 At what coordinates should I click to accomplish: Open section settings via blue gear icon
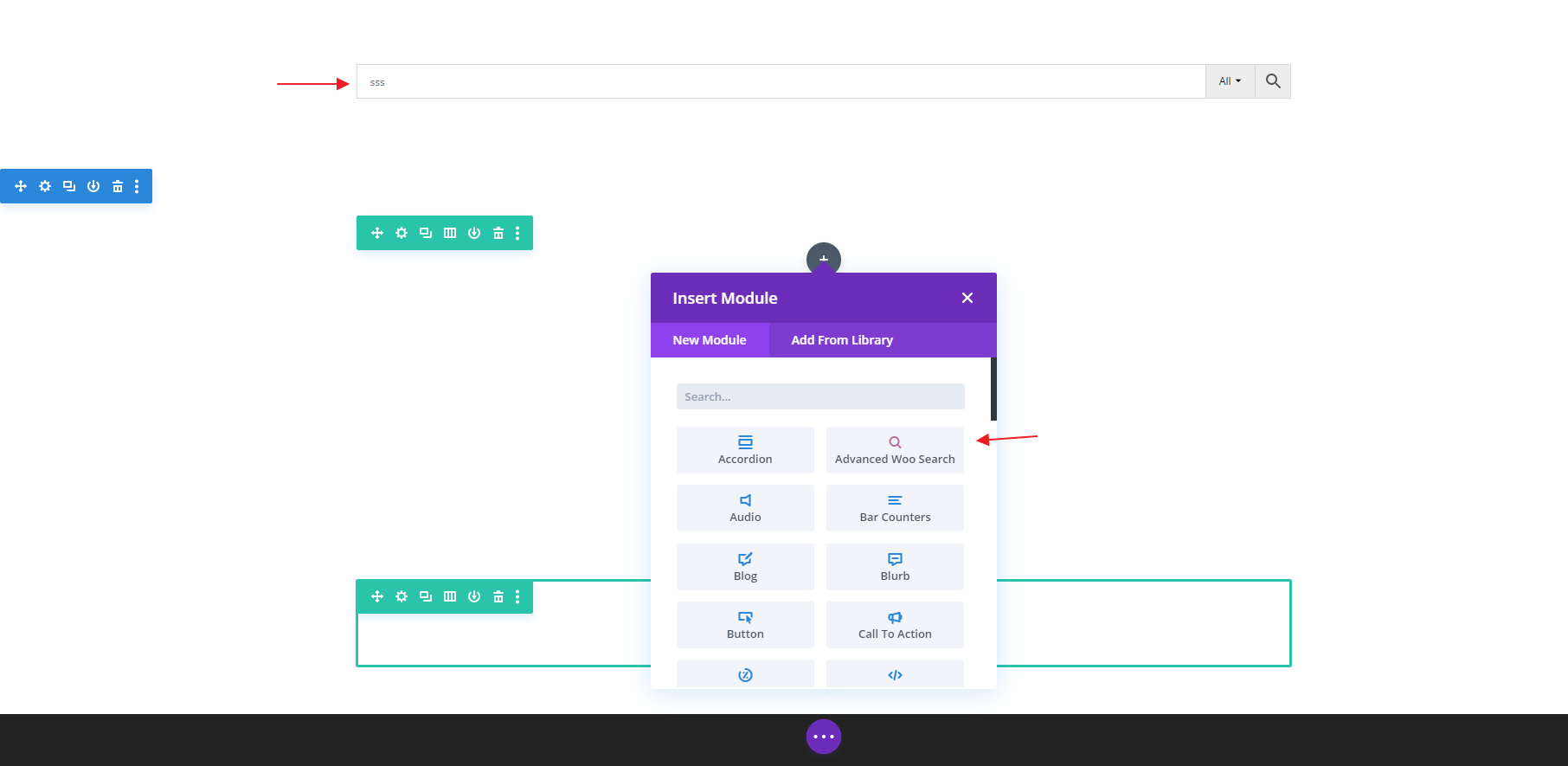point(45,186)
